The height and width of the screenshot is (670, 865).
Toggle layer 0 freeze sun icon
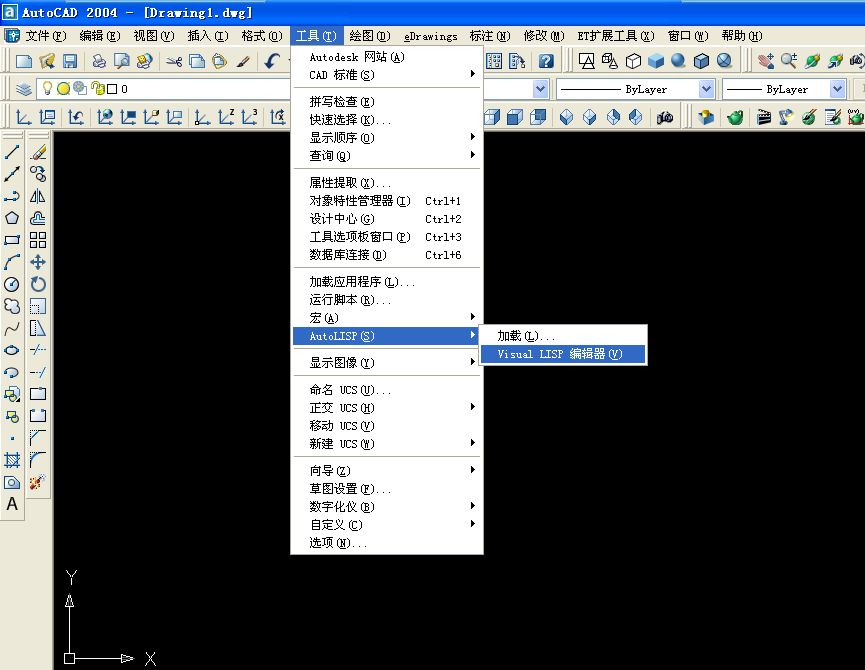coord(63,88)
